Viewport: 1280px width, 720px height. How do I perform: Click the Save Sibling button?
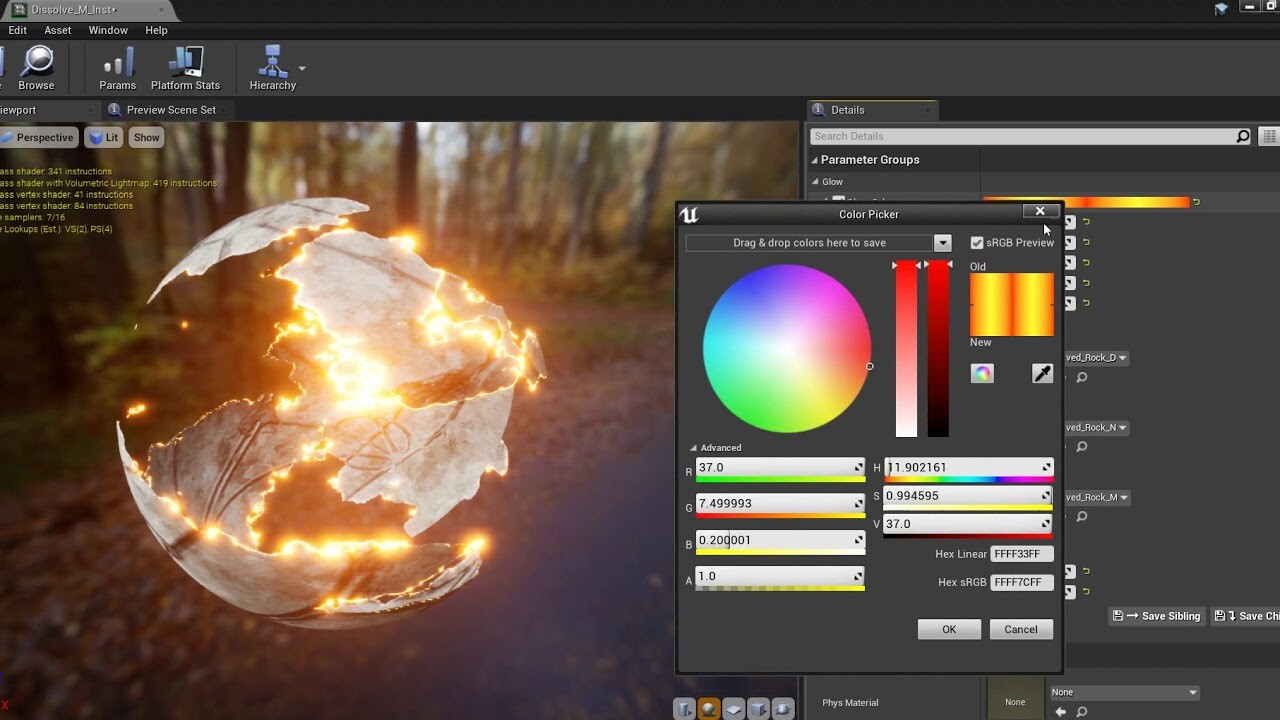pyautogui.click(x=1157, y=616)
